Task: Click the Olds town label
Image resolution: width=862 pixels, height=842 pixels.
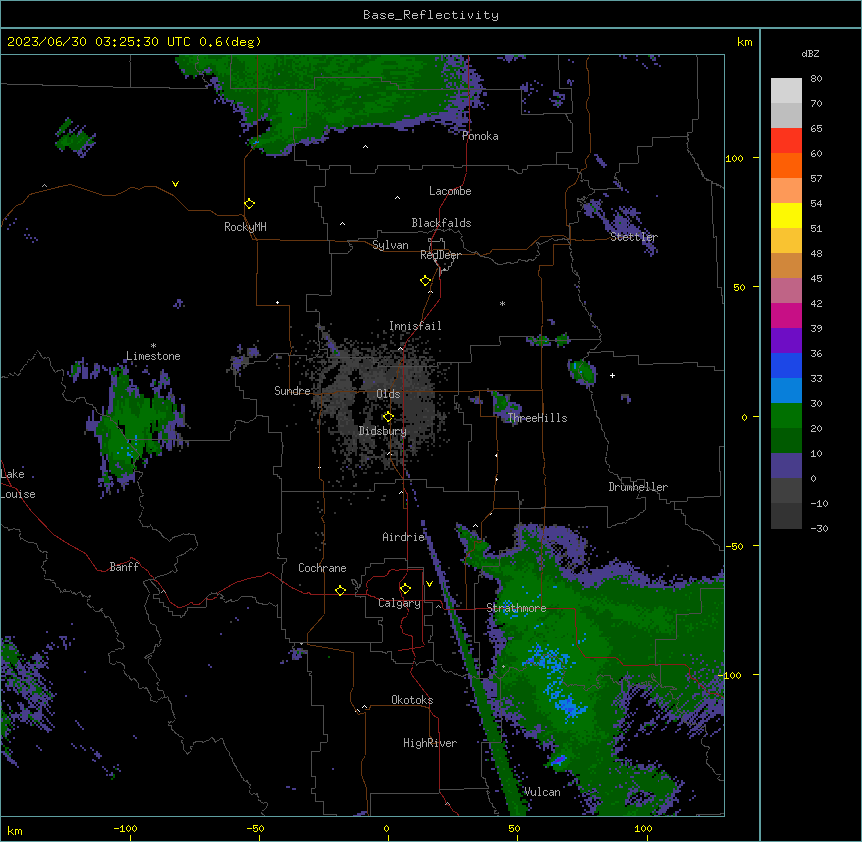Action: [388, 394]
